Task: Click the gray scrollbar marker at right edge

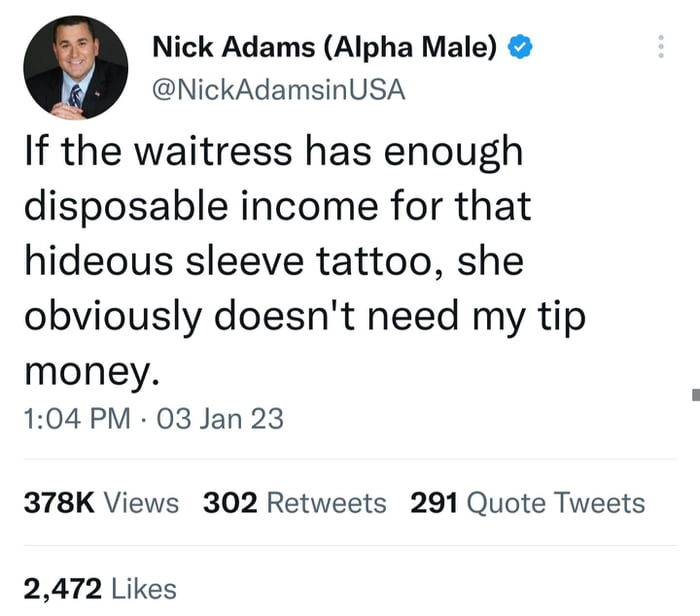Action: pos(696,395)
